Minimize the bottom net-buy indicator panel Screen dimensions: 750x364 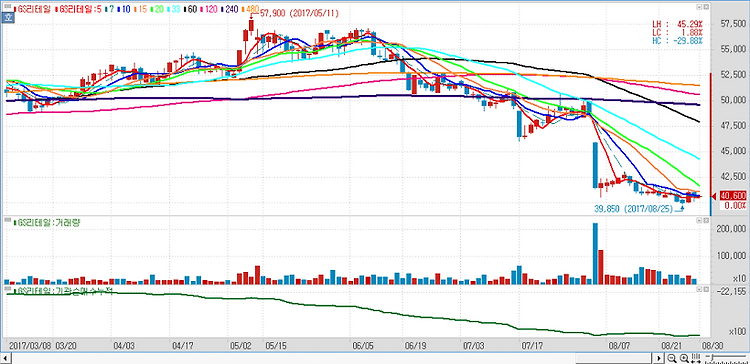pyautogui.click(x=699, y=289)
